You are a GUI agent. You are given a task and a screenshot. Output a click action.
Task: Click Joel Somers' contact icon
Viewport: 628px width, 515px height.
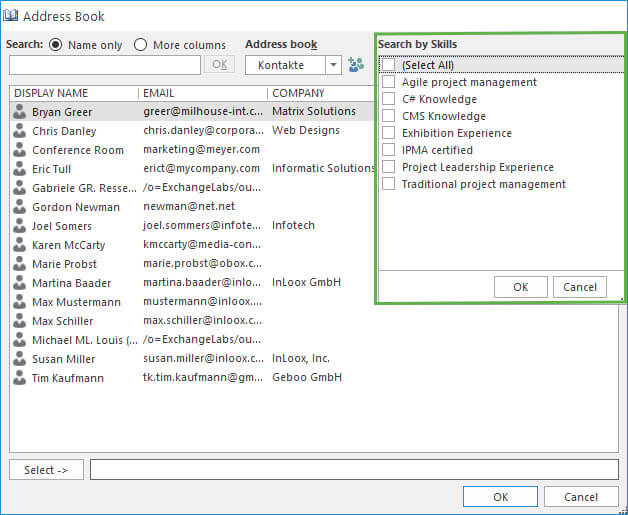(x=19, y=226)
